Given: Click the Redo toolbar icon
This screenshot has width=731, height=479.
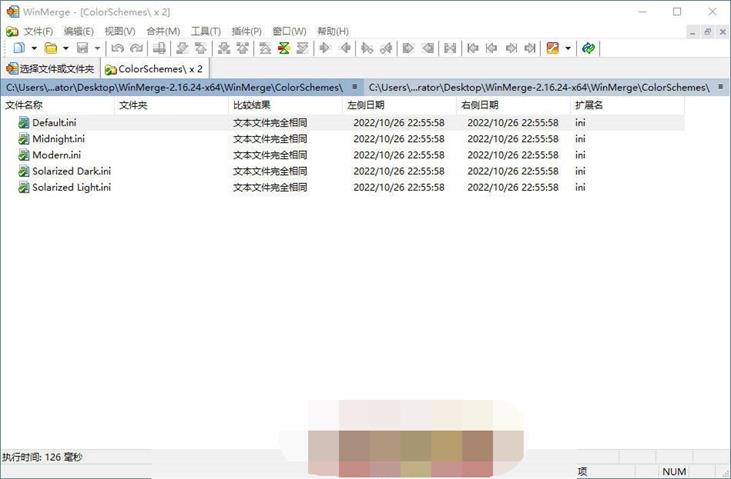Looking at the screenshot, I should pos(137,48).
